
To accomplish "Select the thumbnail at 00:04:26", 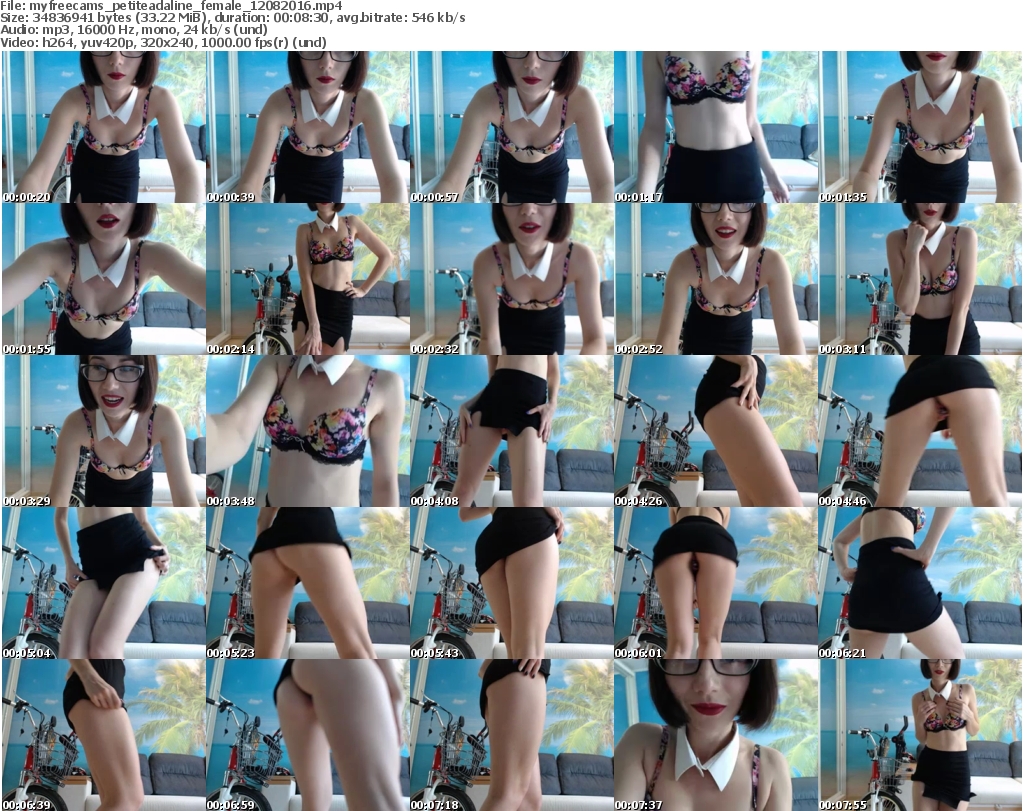I will [x=716, y=431].
